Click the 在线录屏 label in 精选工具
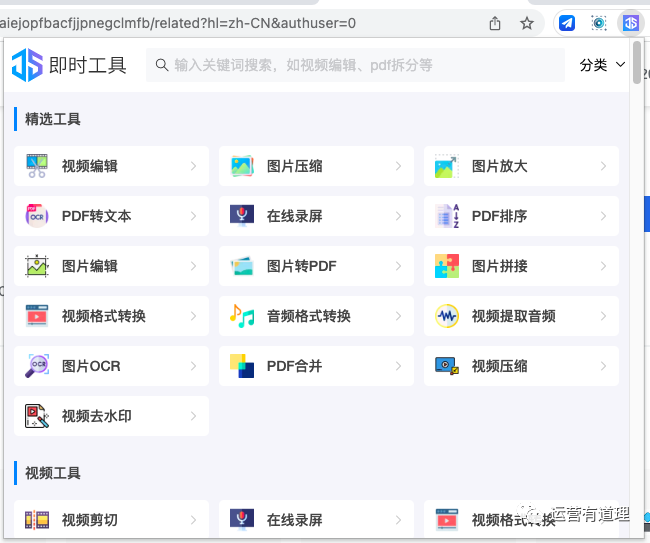Screen dimensions: 650x543 click(x=294, y=216)
